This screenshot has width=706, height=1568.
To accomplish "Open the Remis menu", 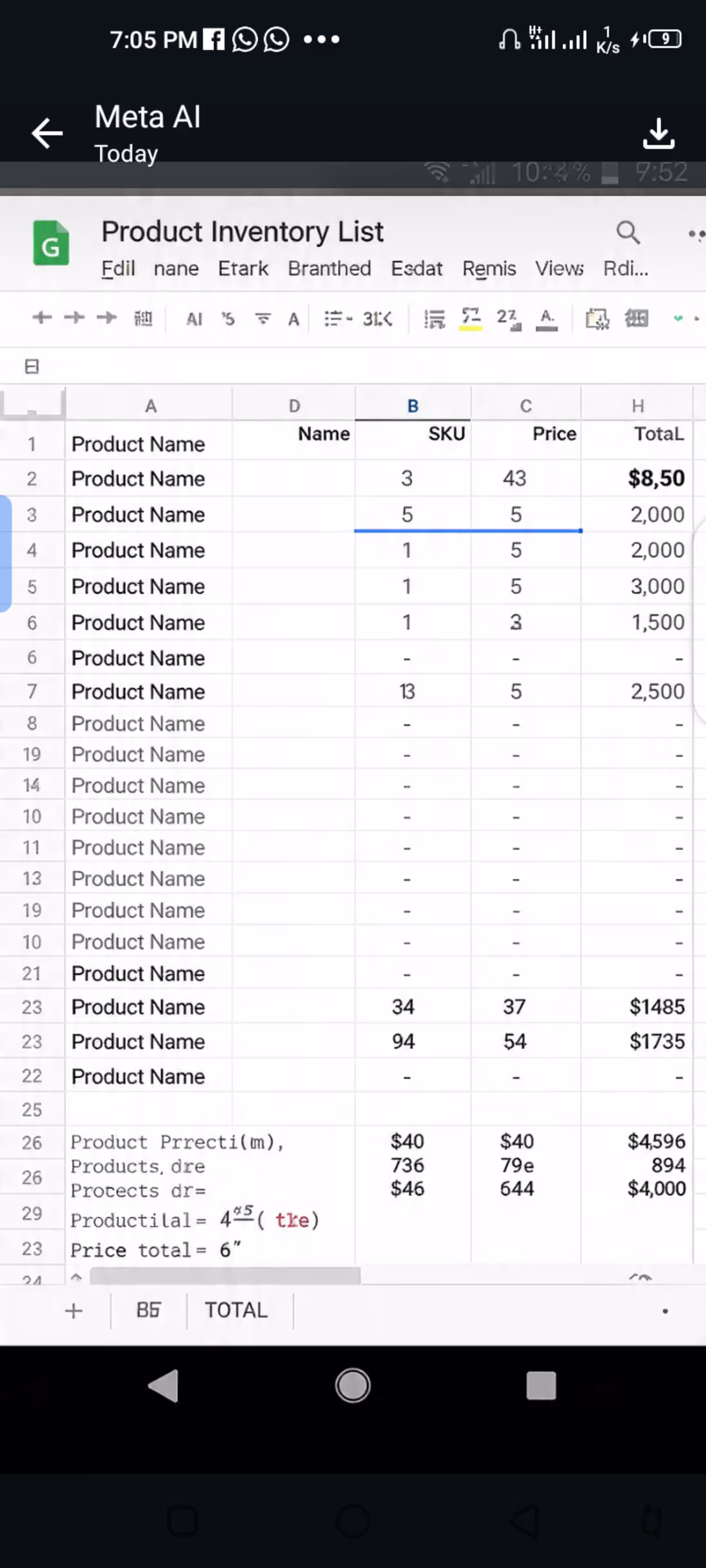I will point(489,268).
